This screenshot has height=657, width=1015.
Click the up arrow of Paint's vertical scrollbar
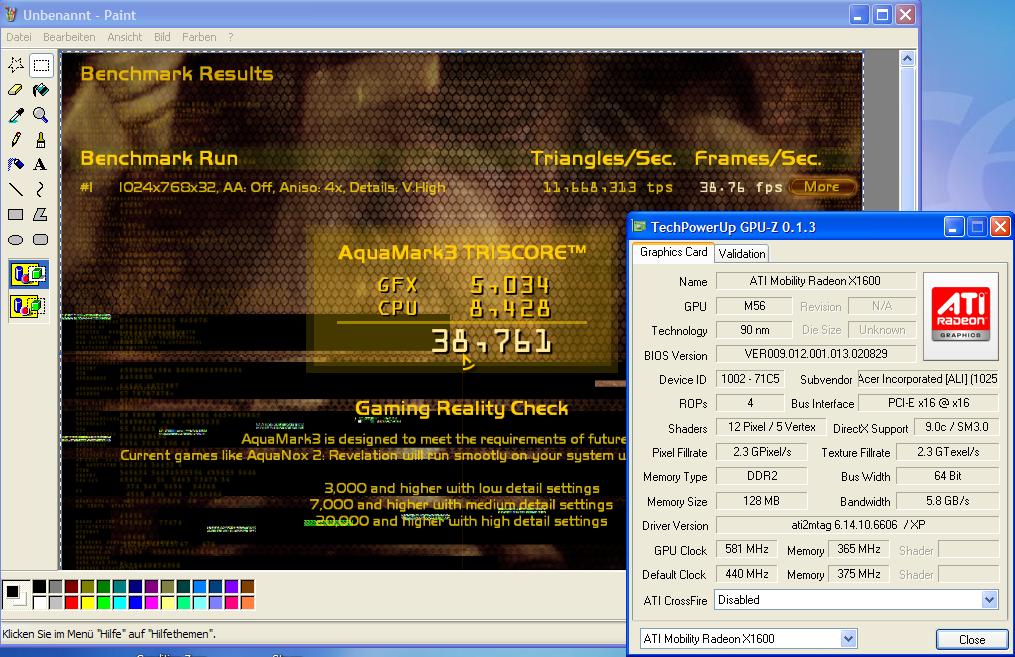pos(908,59)
